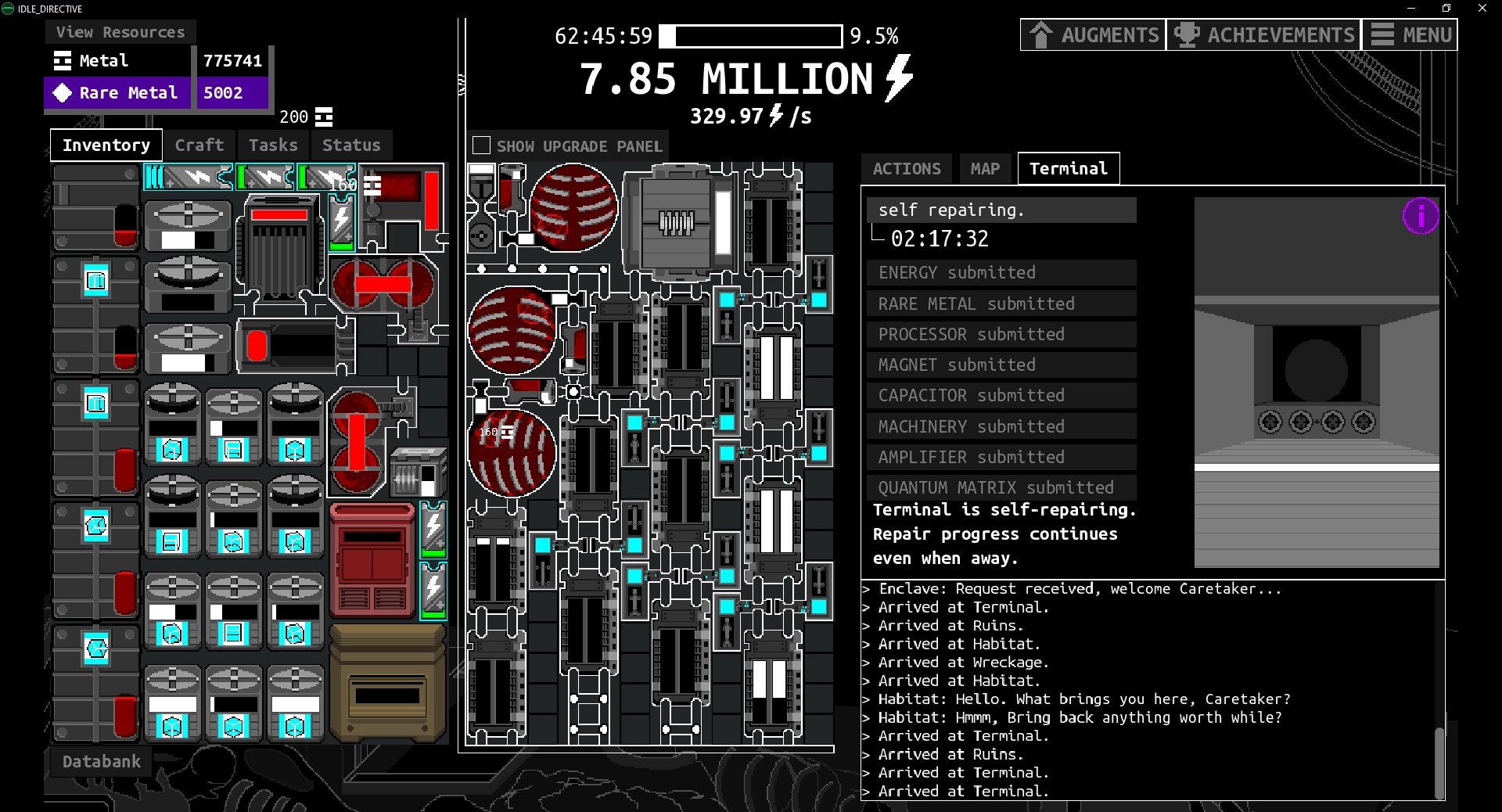Open the Databank
Image resolution: width=1502 pixels, height=812 pixels.
pyautogui.click(x=102, y=761)
